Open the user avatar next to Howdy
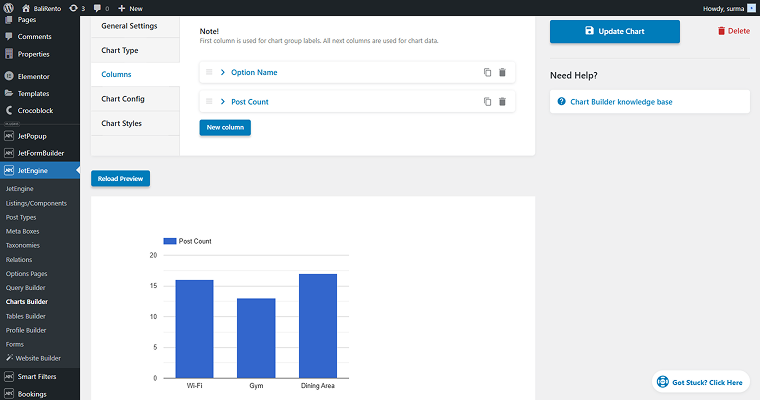760x400 pixels. 751,8
